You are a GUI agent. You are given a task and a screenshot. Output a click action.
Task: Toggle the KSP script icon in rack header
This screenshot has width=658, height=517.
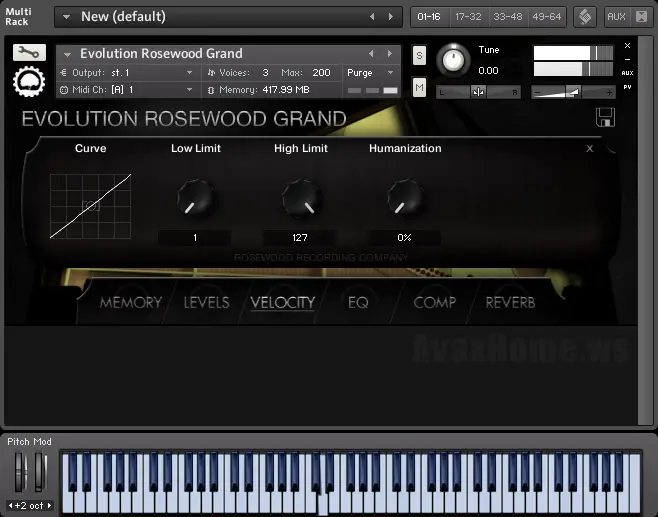click(x=585, y=17)
